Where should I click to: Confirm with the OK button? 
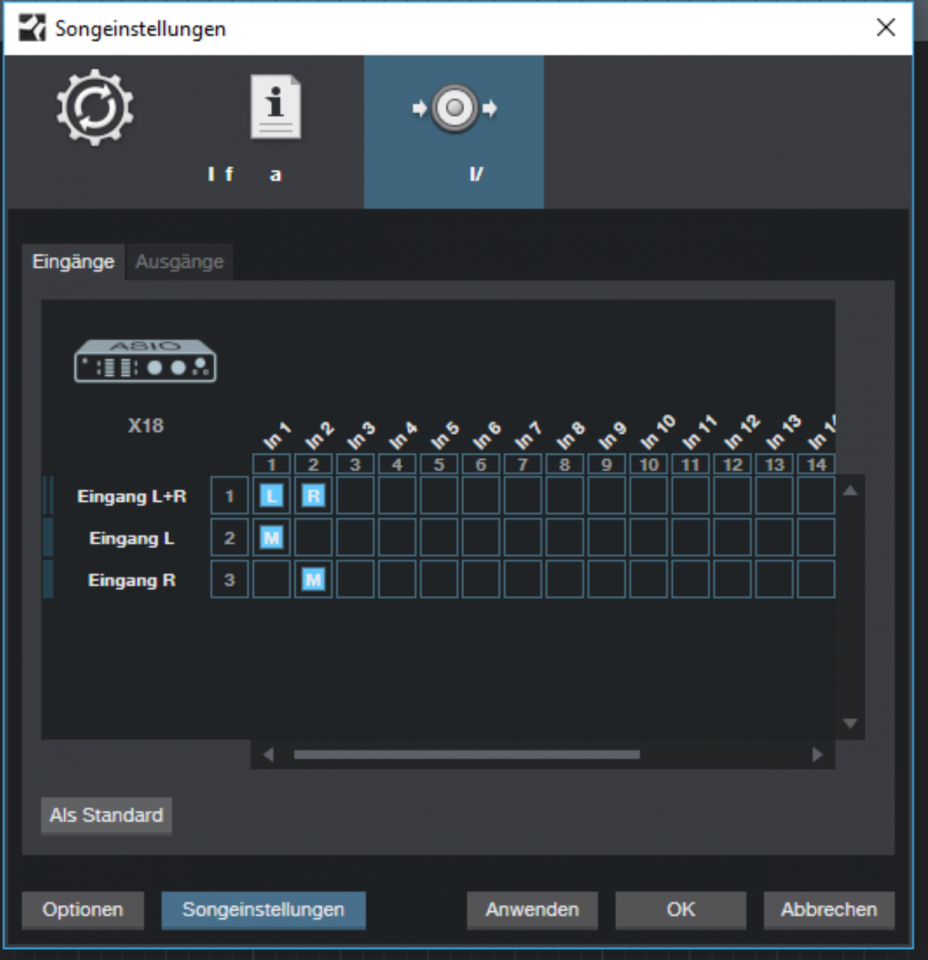coord(681,910)
